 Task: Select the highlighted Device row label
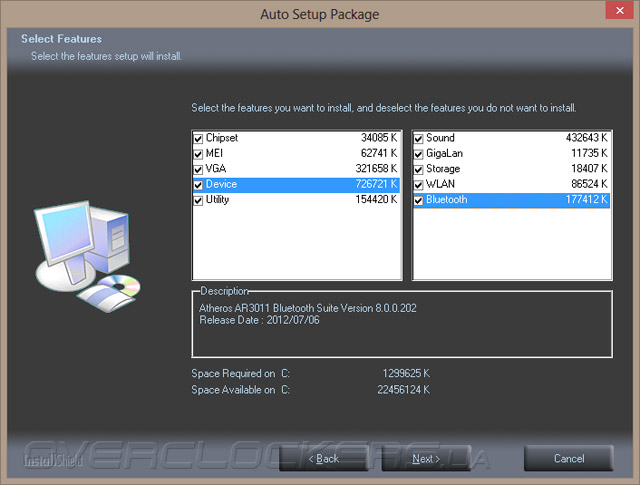coord(221,184)
